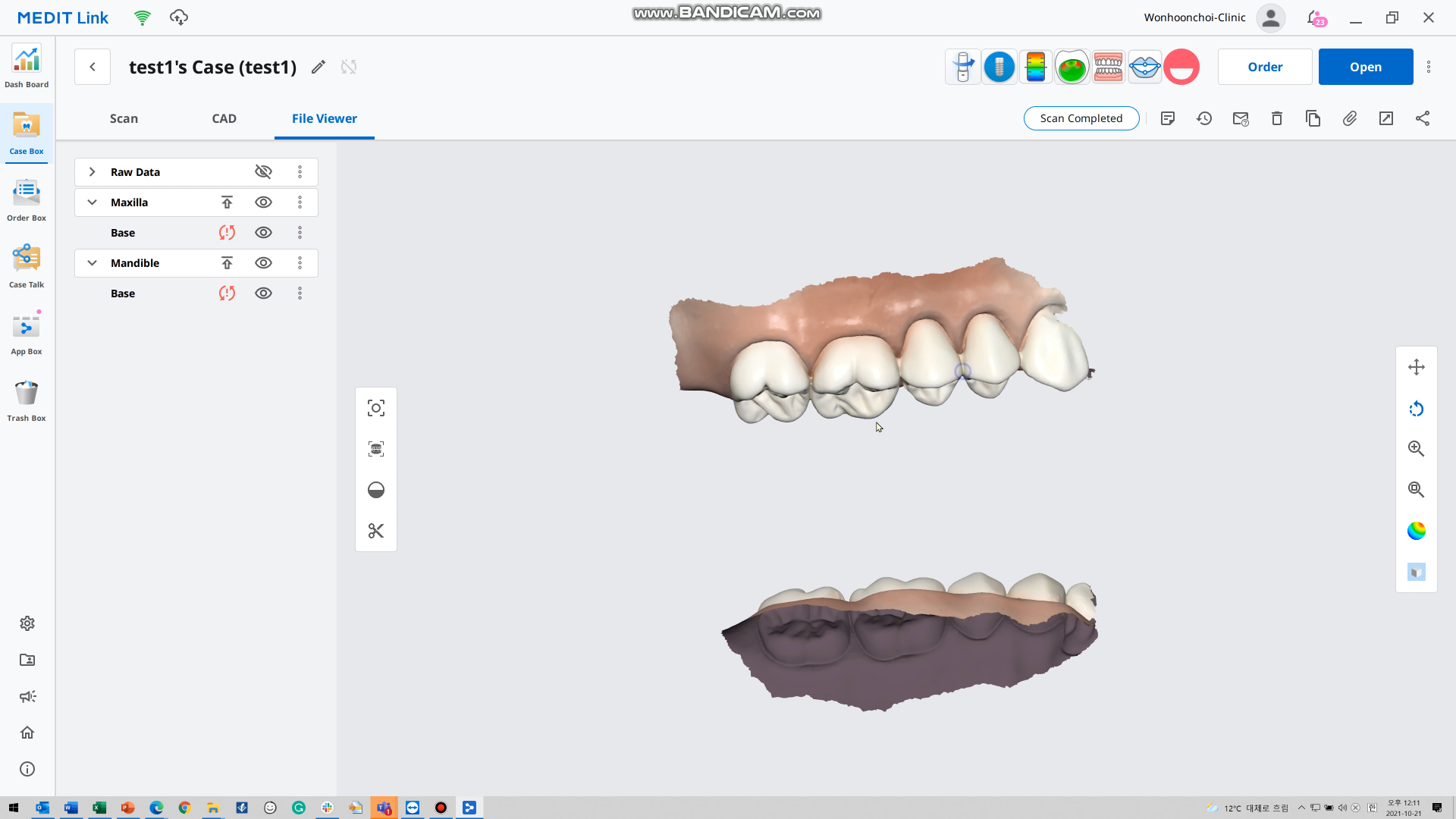
Task: Expand the Raw Data group
Action: click(92, 172)
